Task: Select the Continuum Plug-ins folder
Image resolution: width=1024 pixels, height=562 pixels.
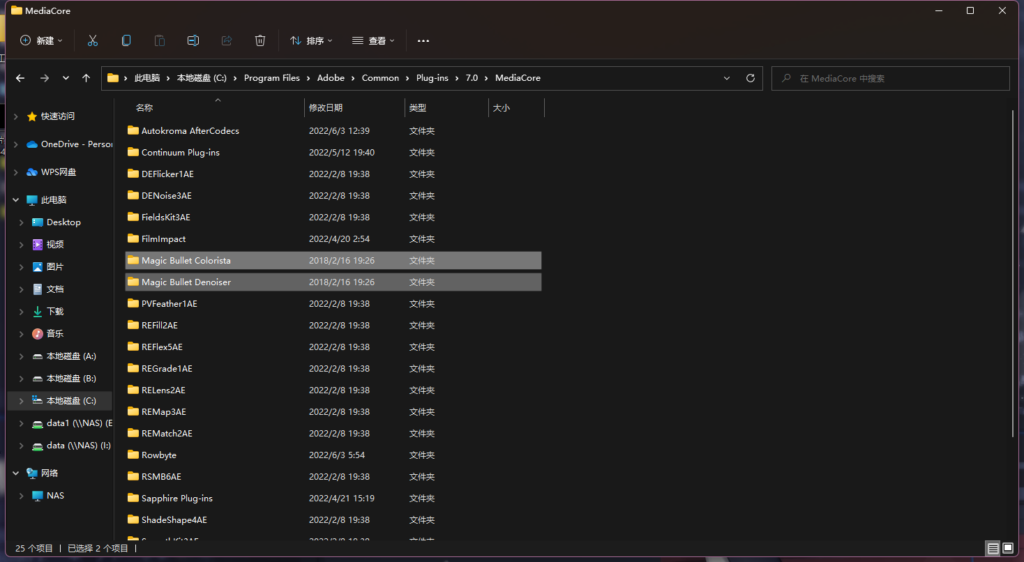Action: [333, 152]
